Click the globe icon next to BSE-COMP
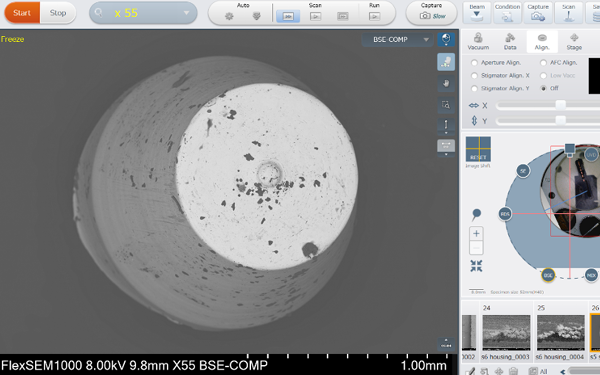This screenshot has height=375, width=600. tap(446, 39)
